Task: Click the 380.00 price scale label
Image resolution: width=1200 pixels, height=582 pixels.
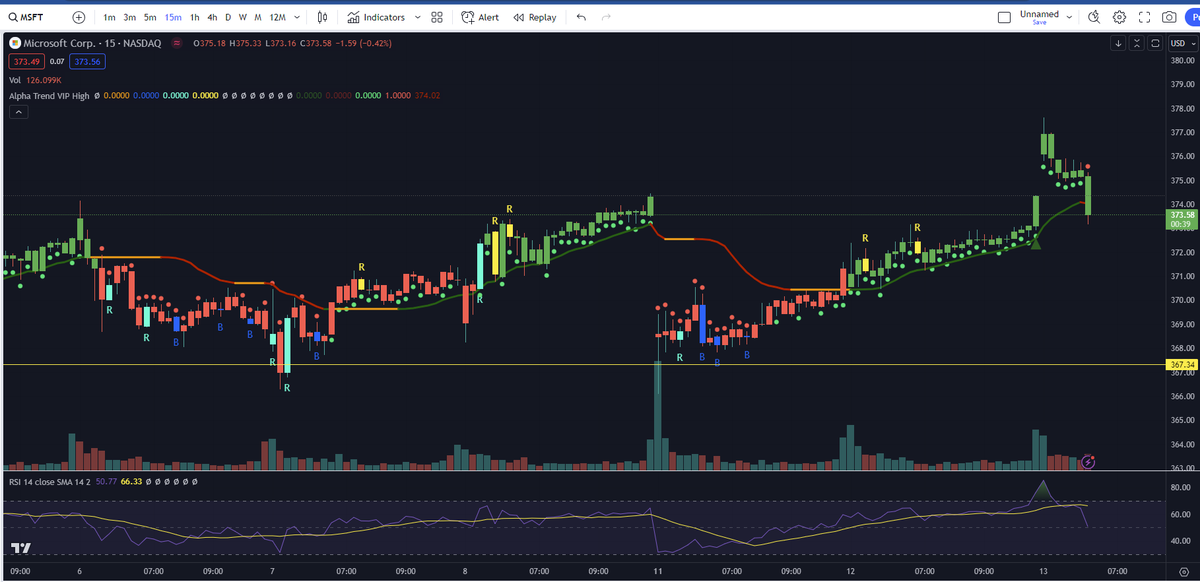Action: [1183, 60]
